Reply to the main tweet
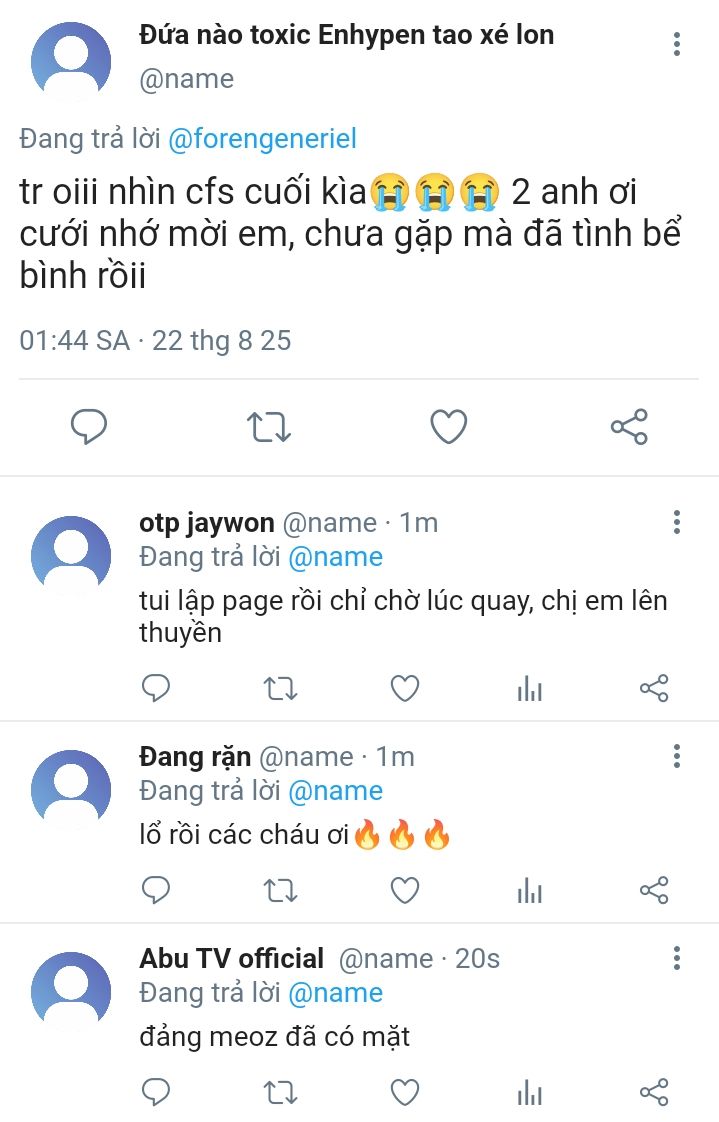This screenshot has width=719, height=1122. tap(89, 427)
